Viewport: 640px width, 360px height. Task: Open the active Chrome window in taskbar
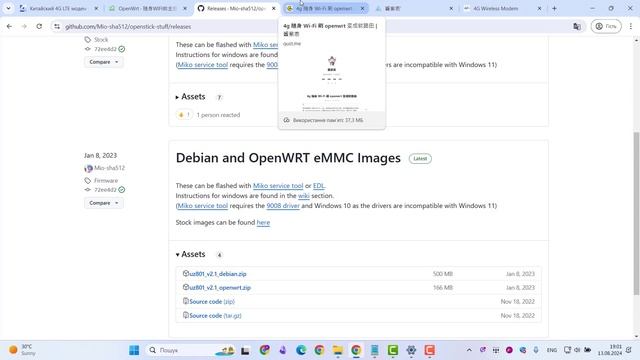pyautogui.click(x=356, y=350)
